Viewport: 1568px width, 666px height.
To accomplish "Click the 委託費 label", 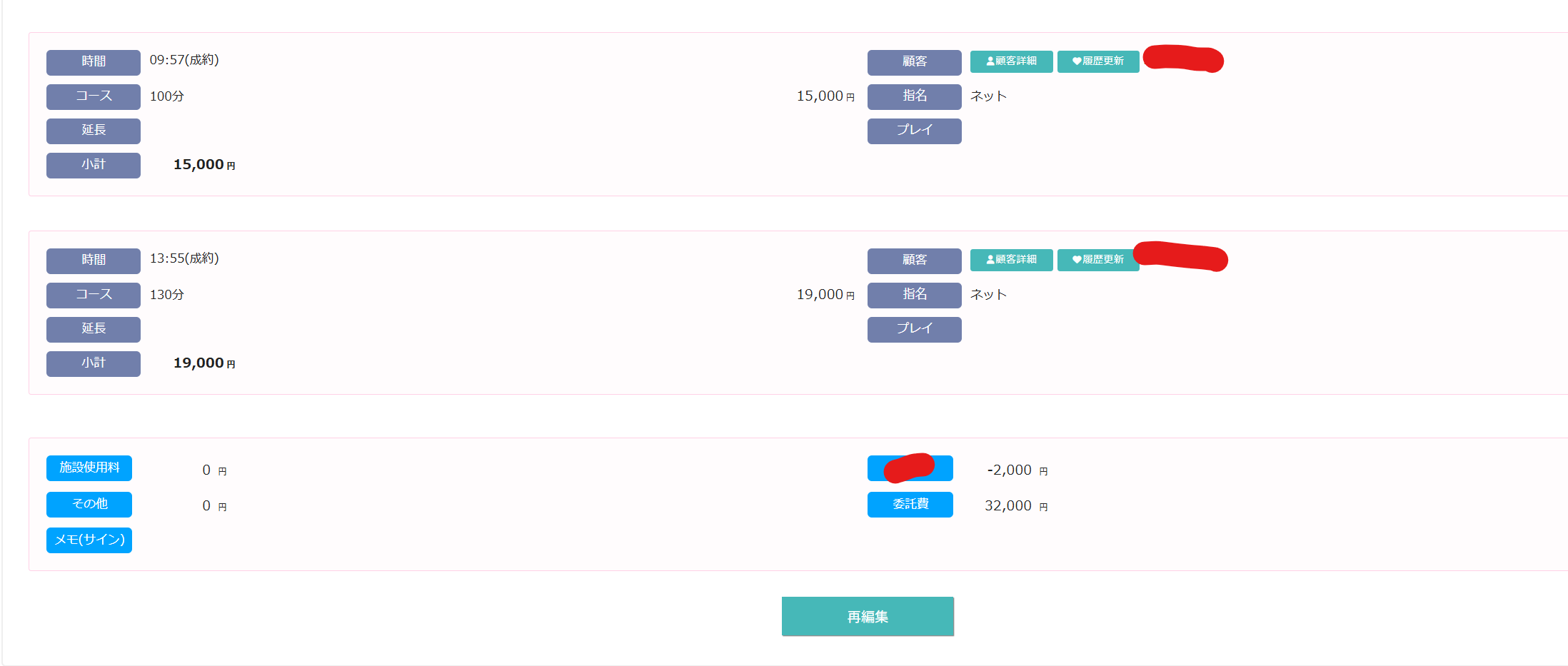I will (910, 505).
